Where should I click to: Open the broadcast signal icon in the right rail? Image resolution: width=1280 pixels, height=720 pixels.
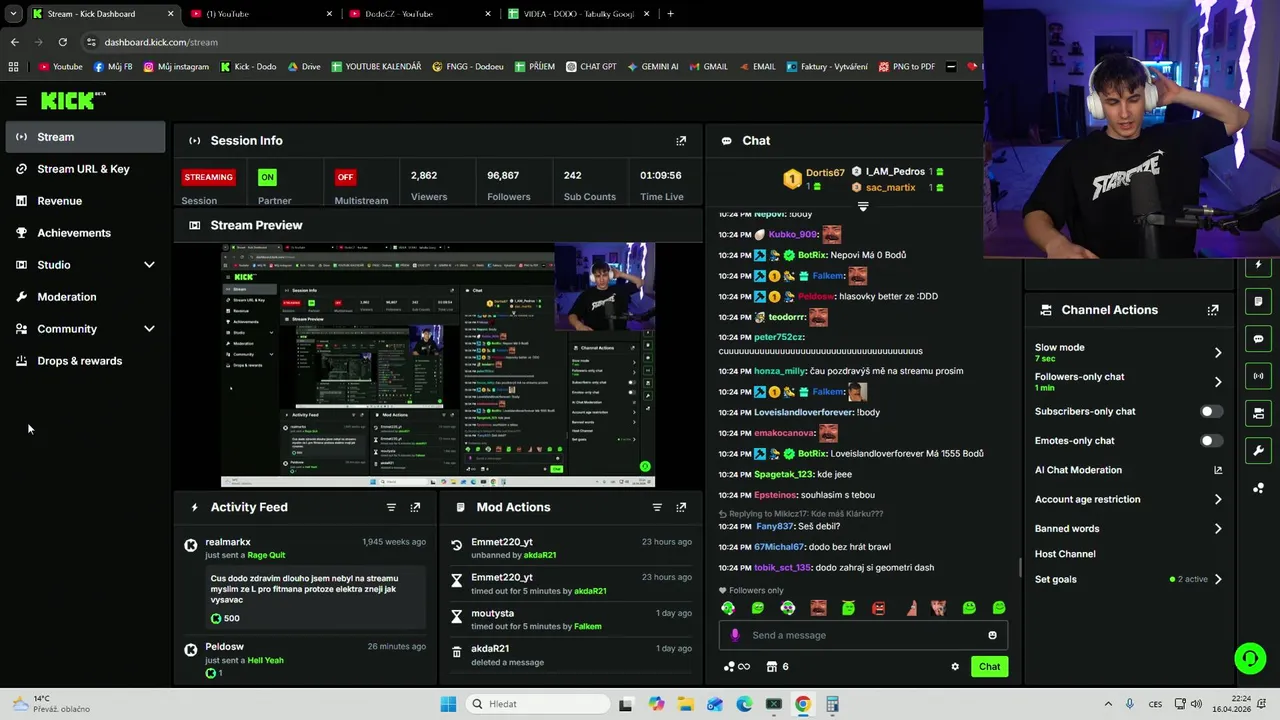coord(1258,376)
